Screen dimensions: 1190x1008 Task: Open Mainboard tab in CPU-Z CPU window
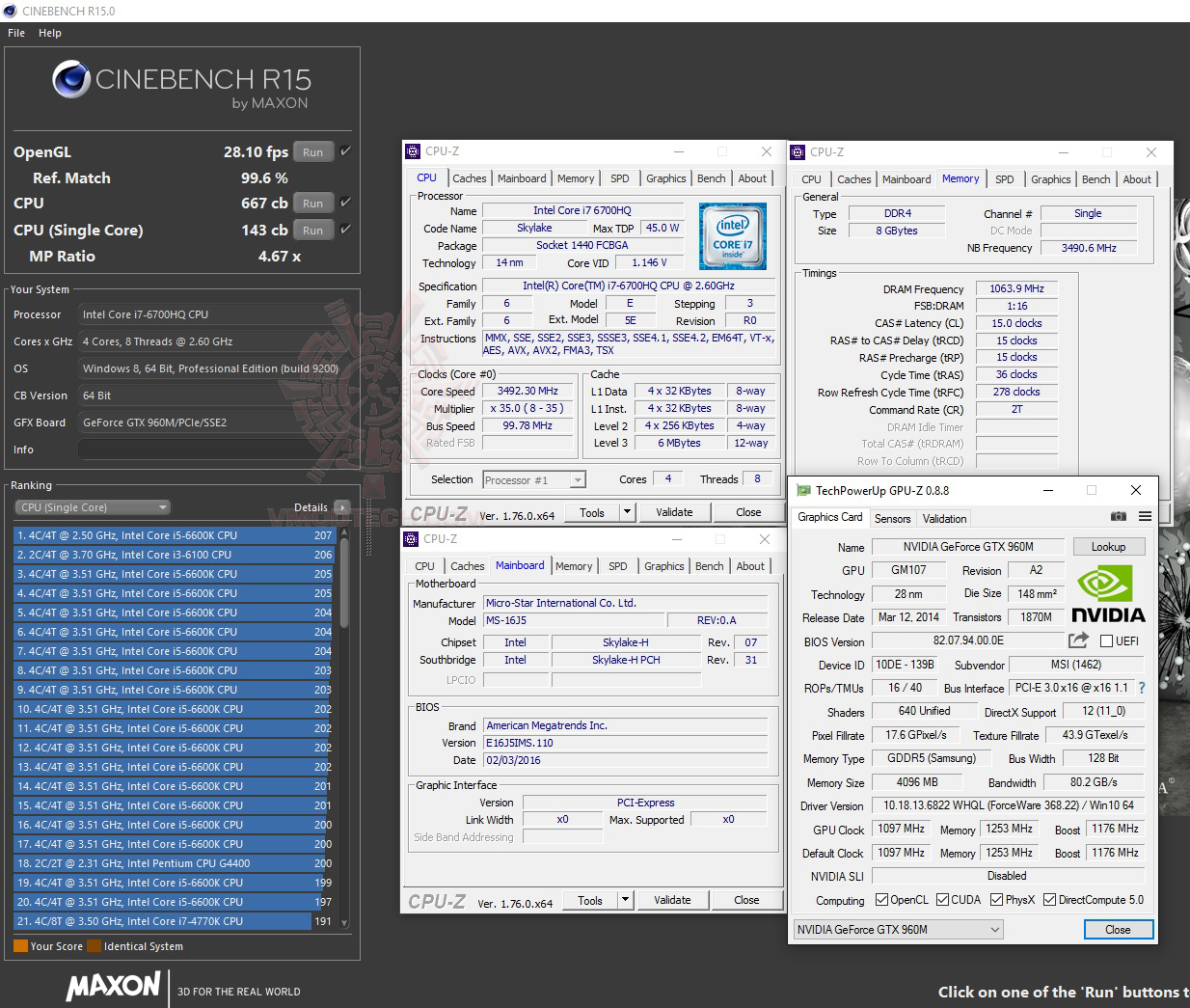(522, 178)
